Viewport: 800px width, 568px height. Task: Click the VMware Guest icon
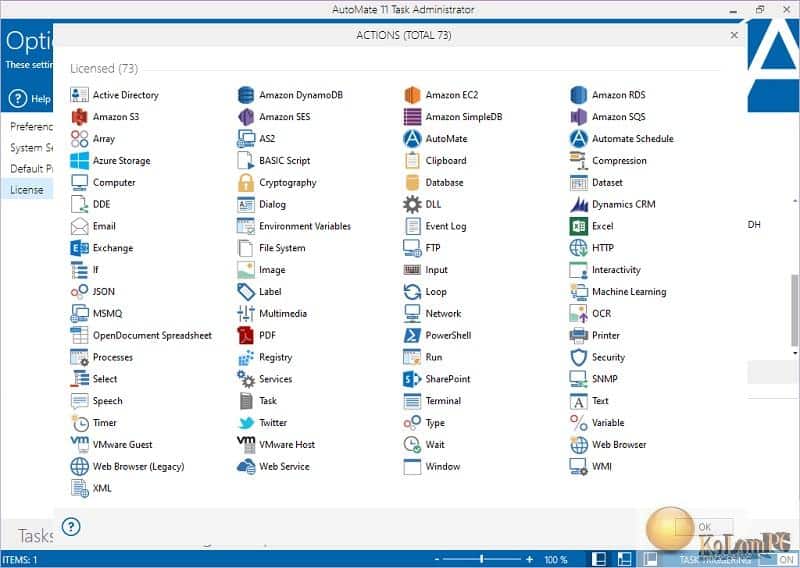coord(79,444)
